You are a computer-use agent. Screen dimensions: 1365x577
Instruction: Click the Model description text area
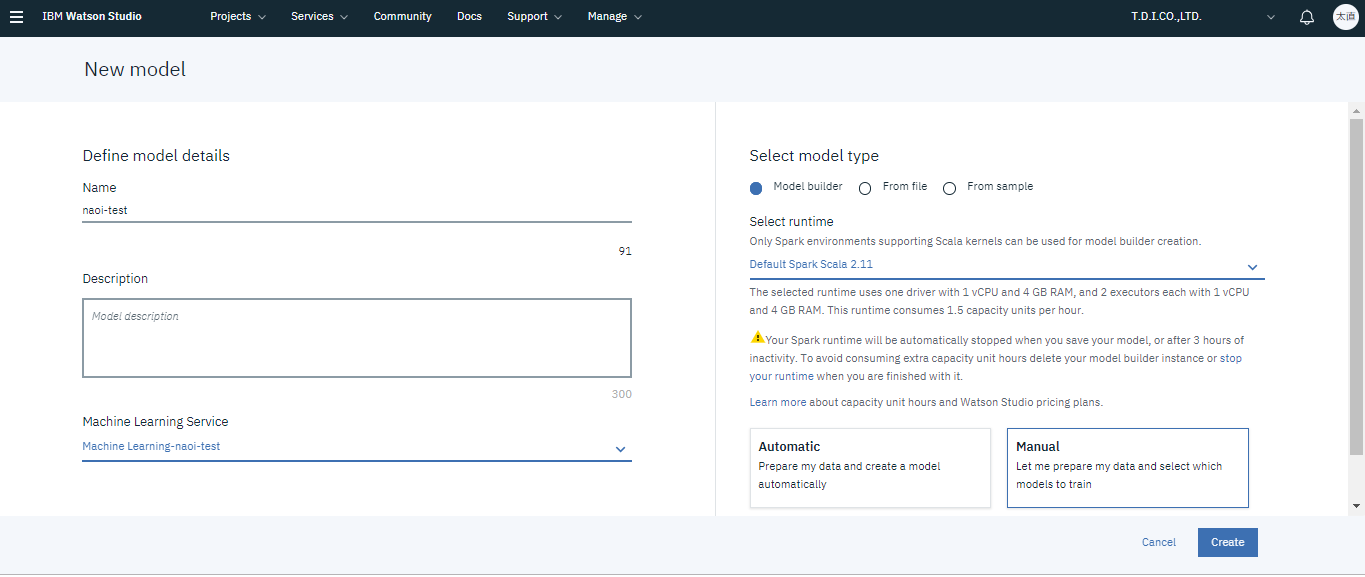click(x=356, y=338)
